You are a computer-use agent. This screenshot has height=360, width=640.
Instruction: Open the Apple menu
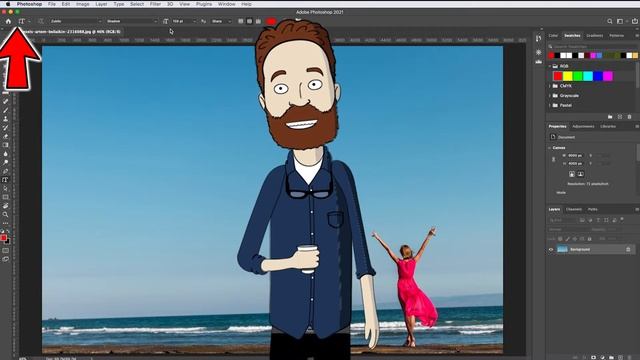point(8,4)
